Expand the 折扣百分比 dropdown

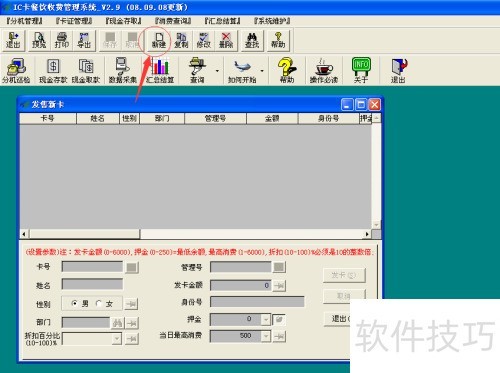(117, 339)
